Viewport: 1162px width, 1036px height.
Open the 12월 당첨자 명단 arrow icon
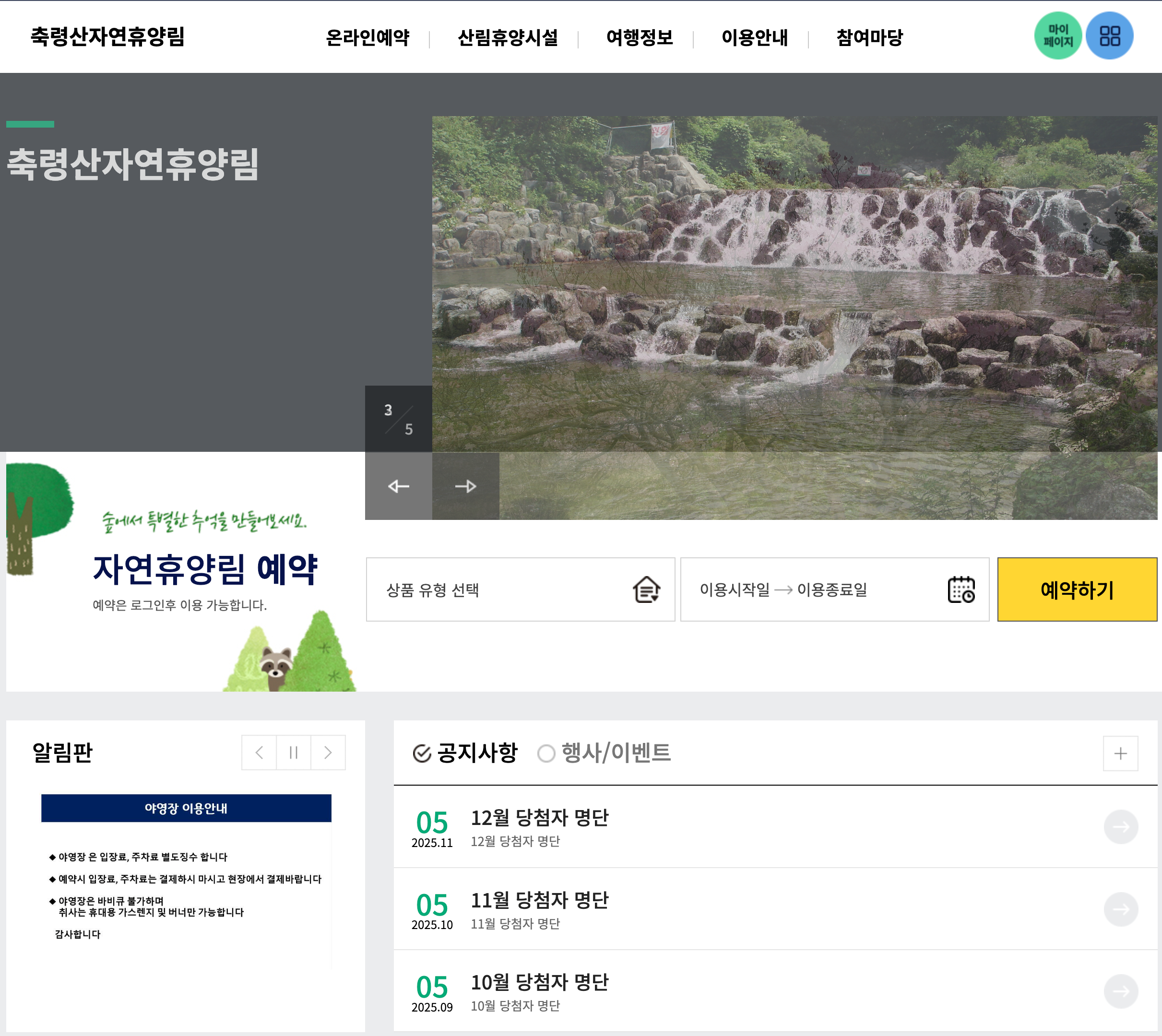point(1120,826)
